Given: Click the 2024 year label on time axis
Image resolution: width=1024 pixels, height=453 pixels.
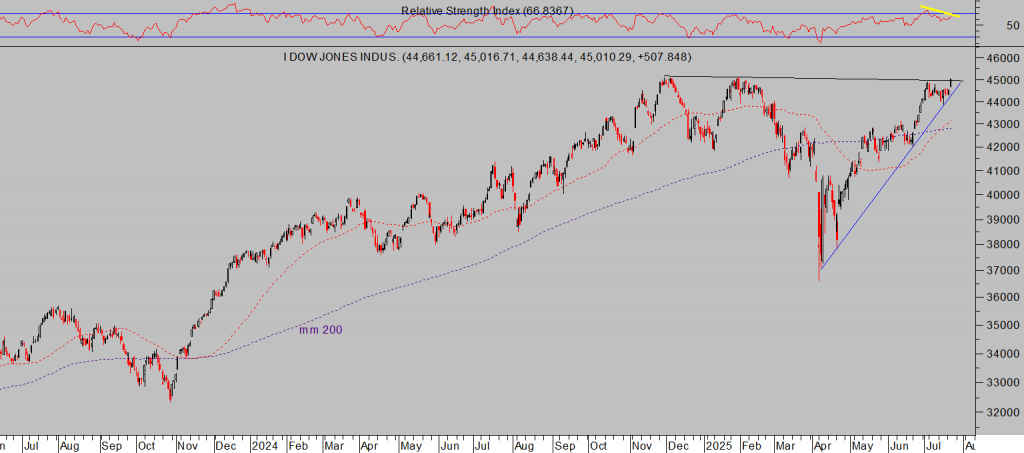Looking at the screenshot, I should (266, 447).
